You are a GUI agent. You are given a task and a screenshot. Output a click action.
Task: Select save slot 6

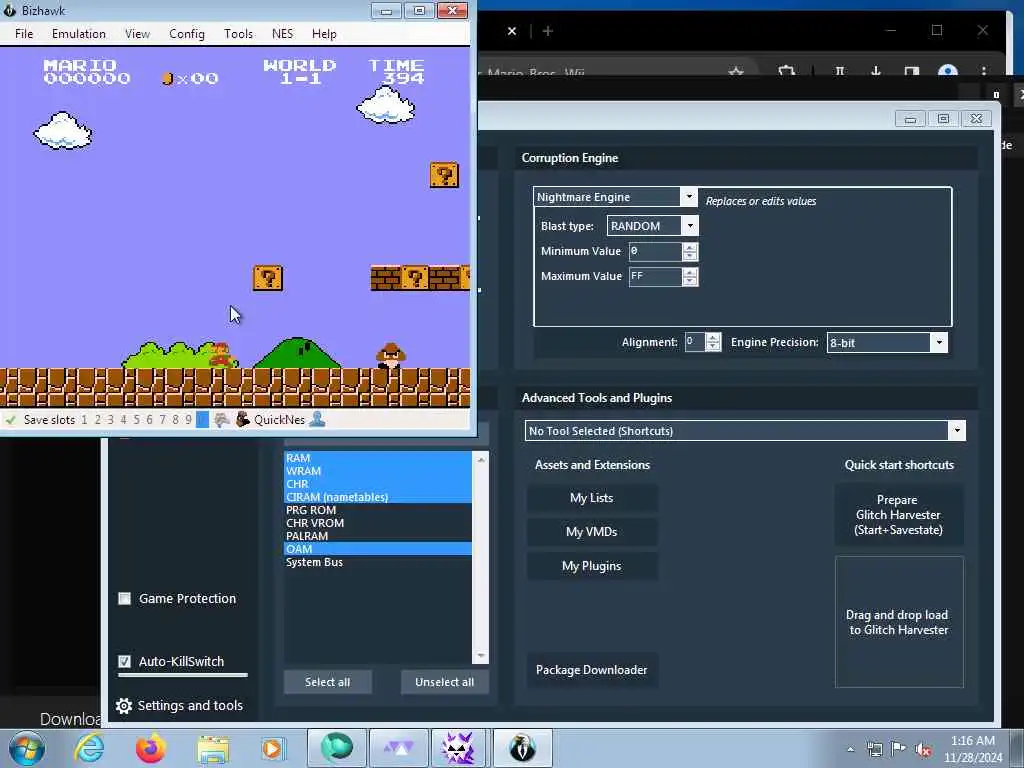point(150,420)
